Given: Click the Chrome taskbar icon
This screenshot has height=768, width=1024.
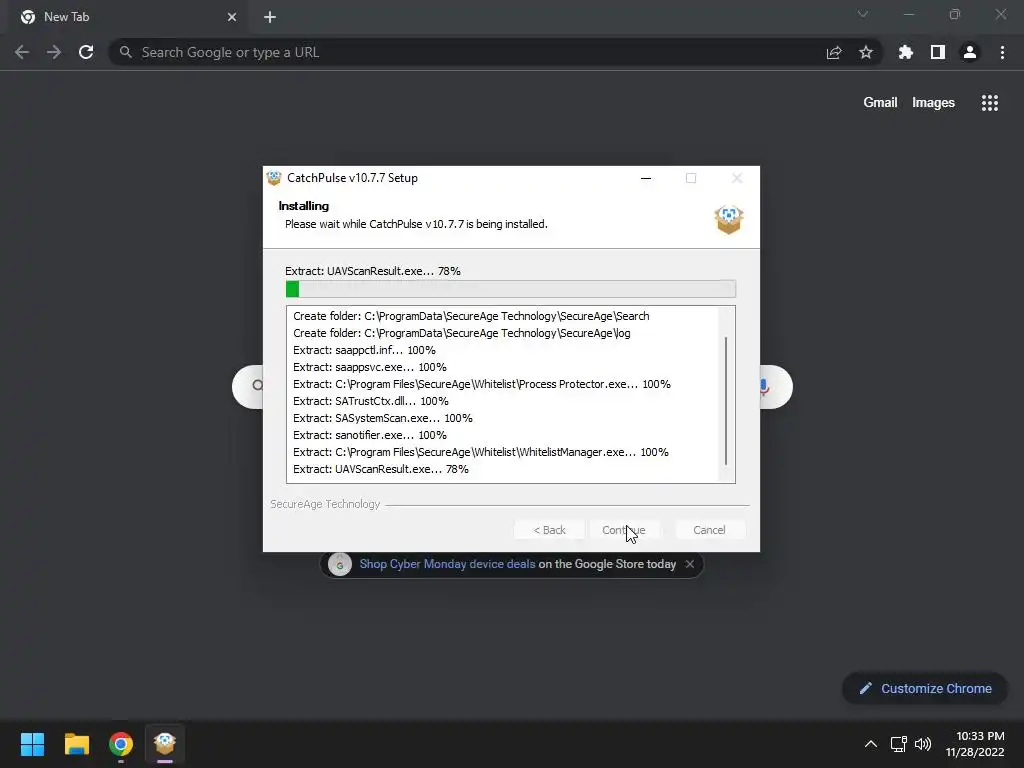Looking at the screenshot, I should [x=121, y=744].
